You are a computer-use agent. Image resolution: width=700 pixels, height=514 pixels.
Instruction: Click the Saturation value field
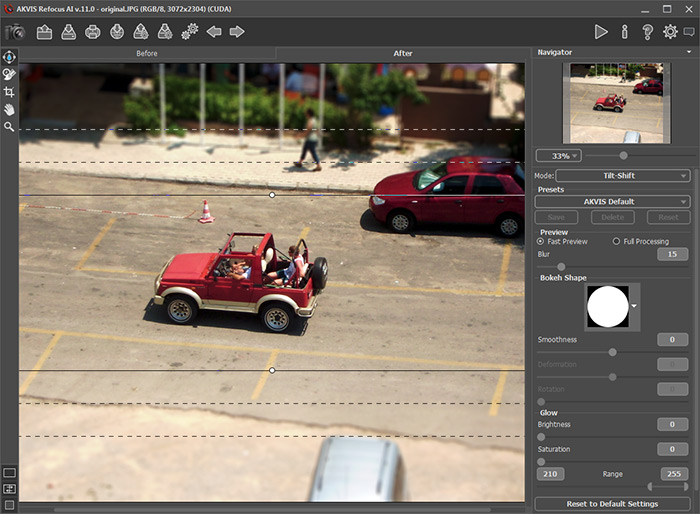[672, 449]
